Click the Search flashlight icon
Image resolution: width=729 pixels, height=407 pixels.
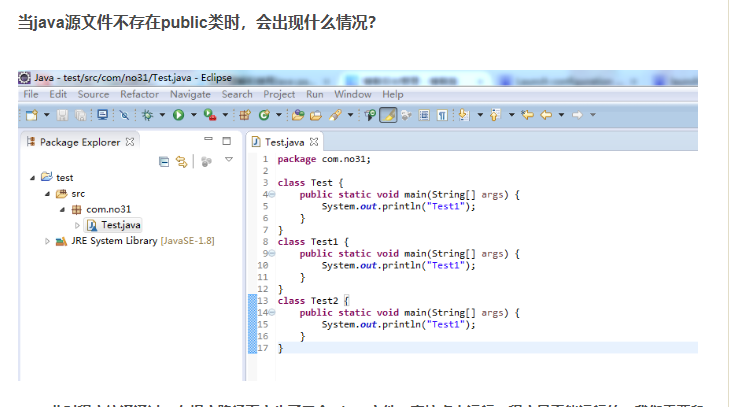(x=335, y=115)
